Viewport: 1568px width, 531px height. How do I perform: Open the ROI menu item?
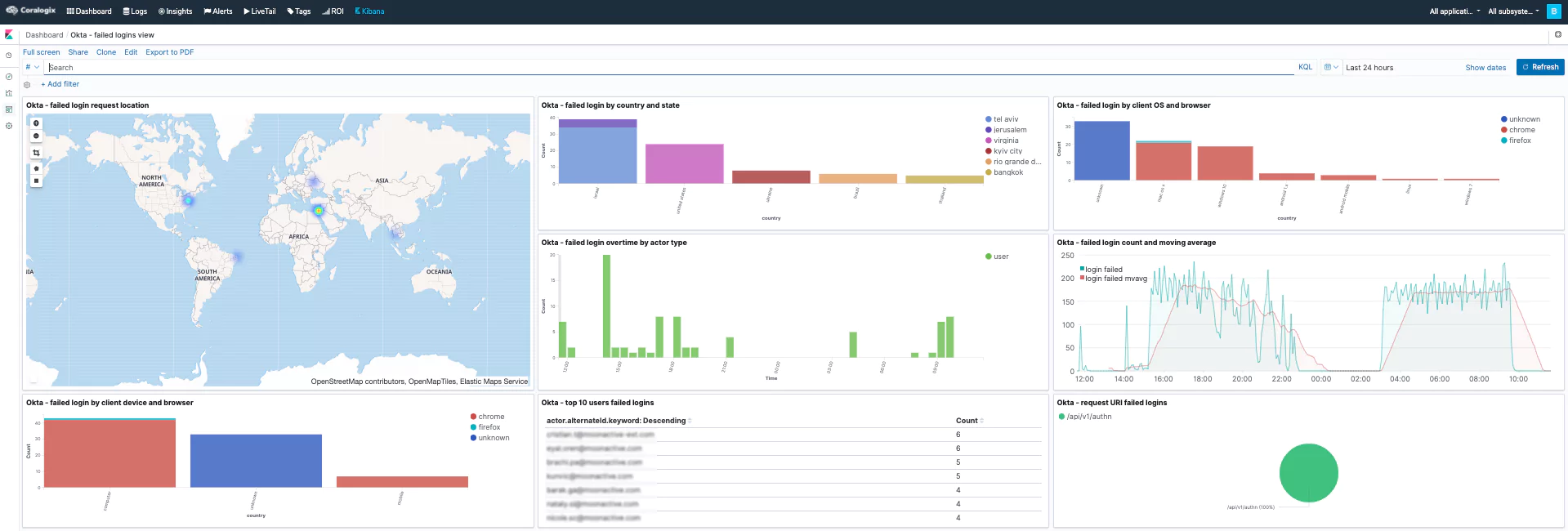333,11
